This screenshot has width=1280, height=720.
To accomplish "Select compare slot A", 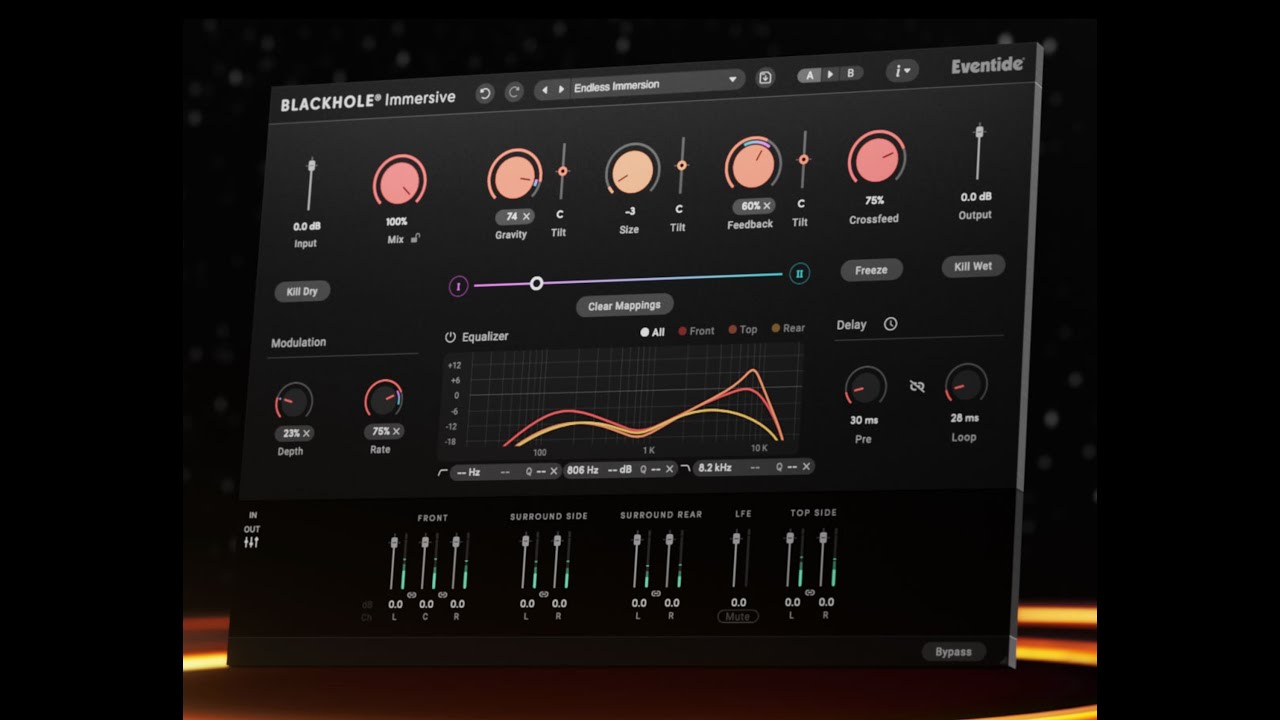I will tap(810, 74).
